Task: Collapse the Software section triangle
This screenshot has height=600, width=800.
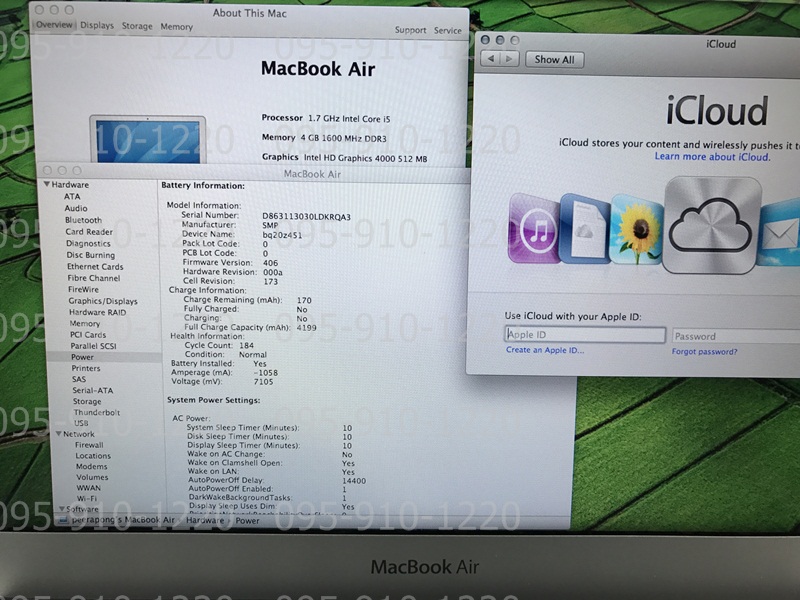Action: 62,509
